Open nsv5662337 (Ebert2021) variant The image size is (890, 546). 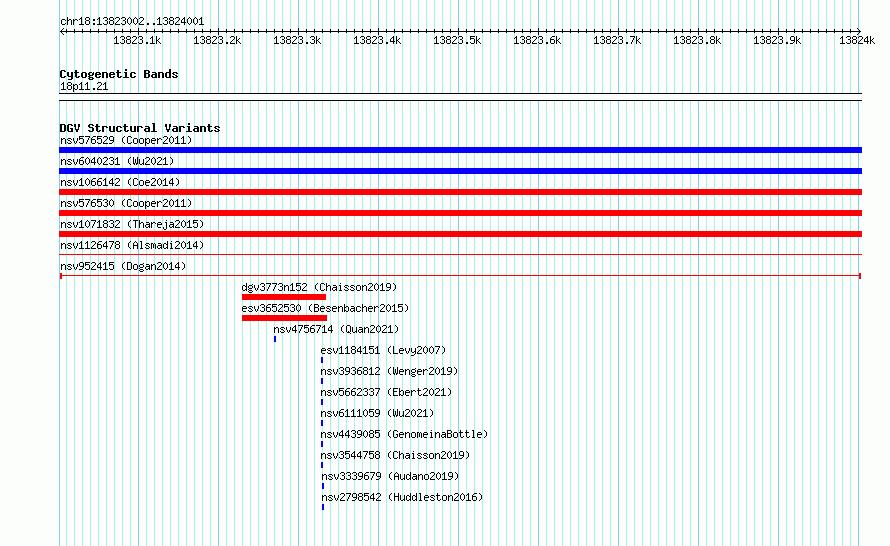[386, 392]
